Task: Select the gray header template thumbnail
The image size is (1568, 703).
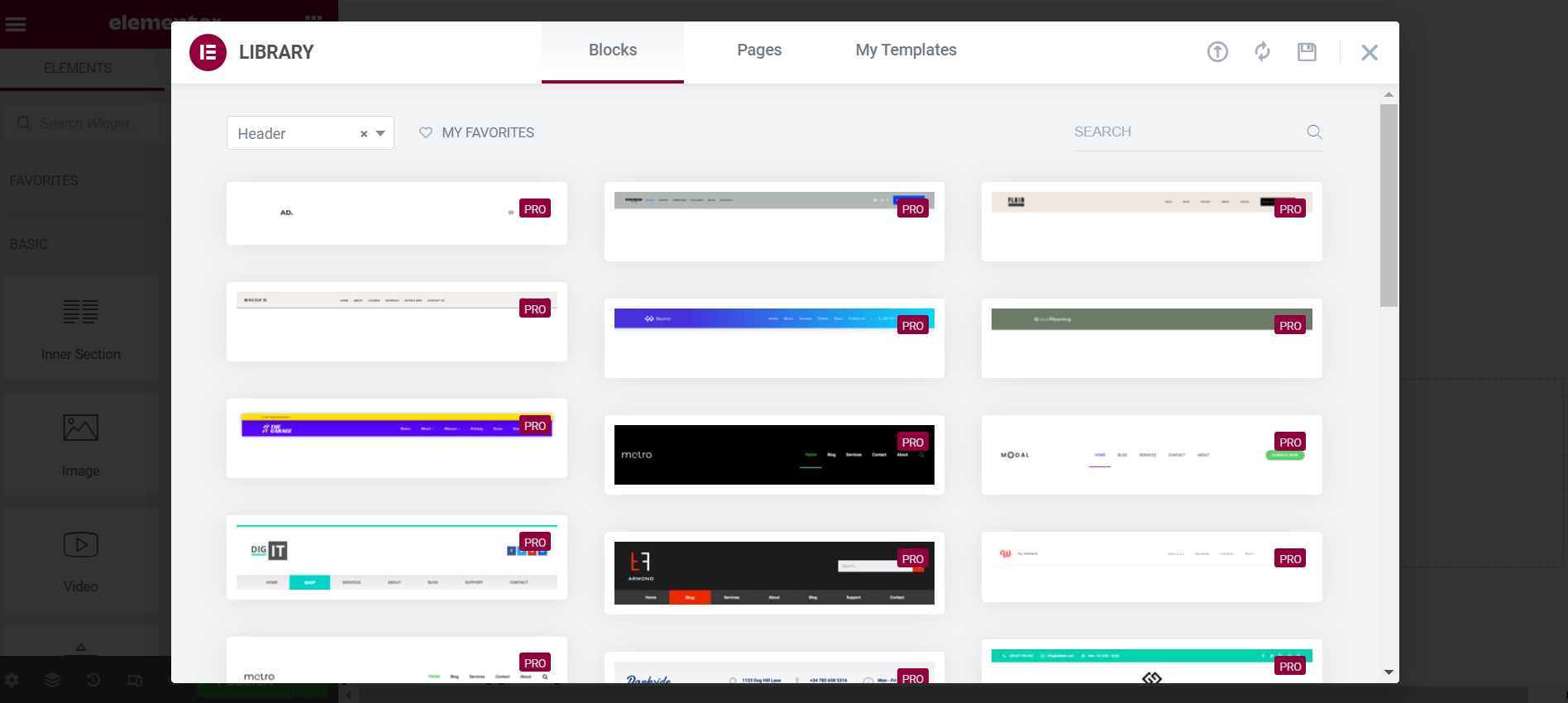Action: click(774, 222)
